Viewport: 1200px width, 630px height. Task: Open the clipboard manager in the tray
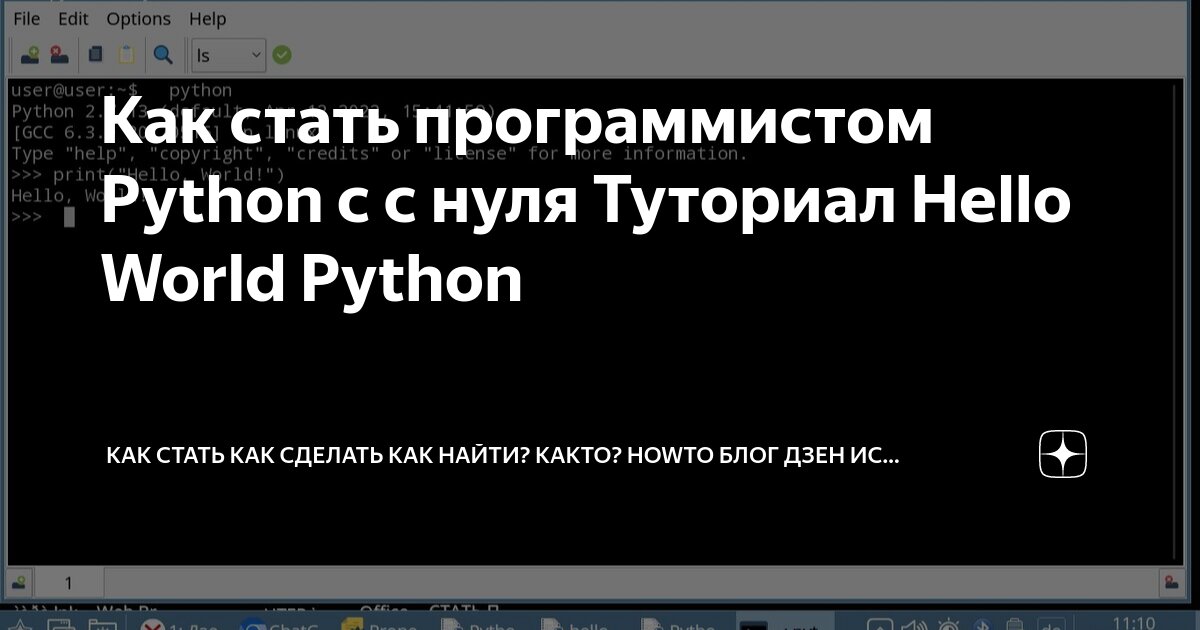1014,623
